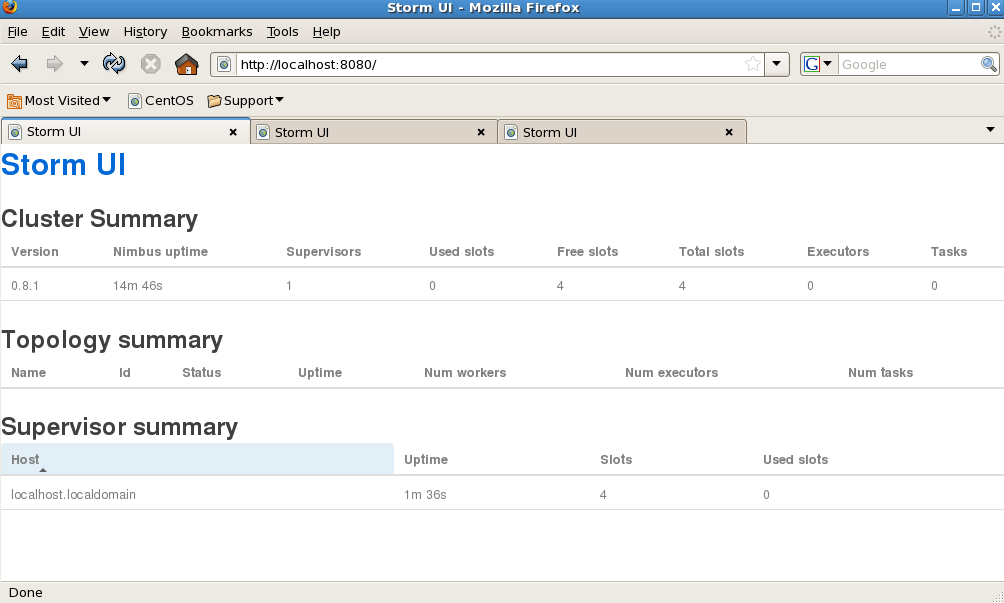Click the Storm UI heading link
The height and width of the screenshot is (603, 1004).
click(63, 165)
